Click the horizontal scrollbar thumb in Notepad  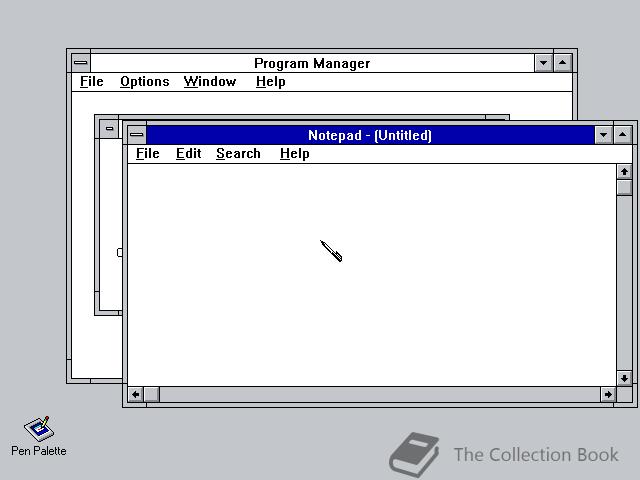tap(152, 395)
